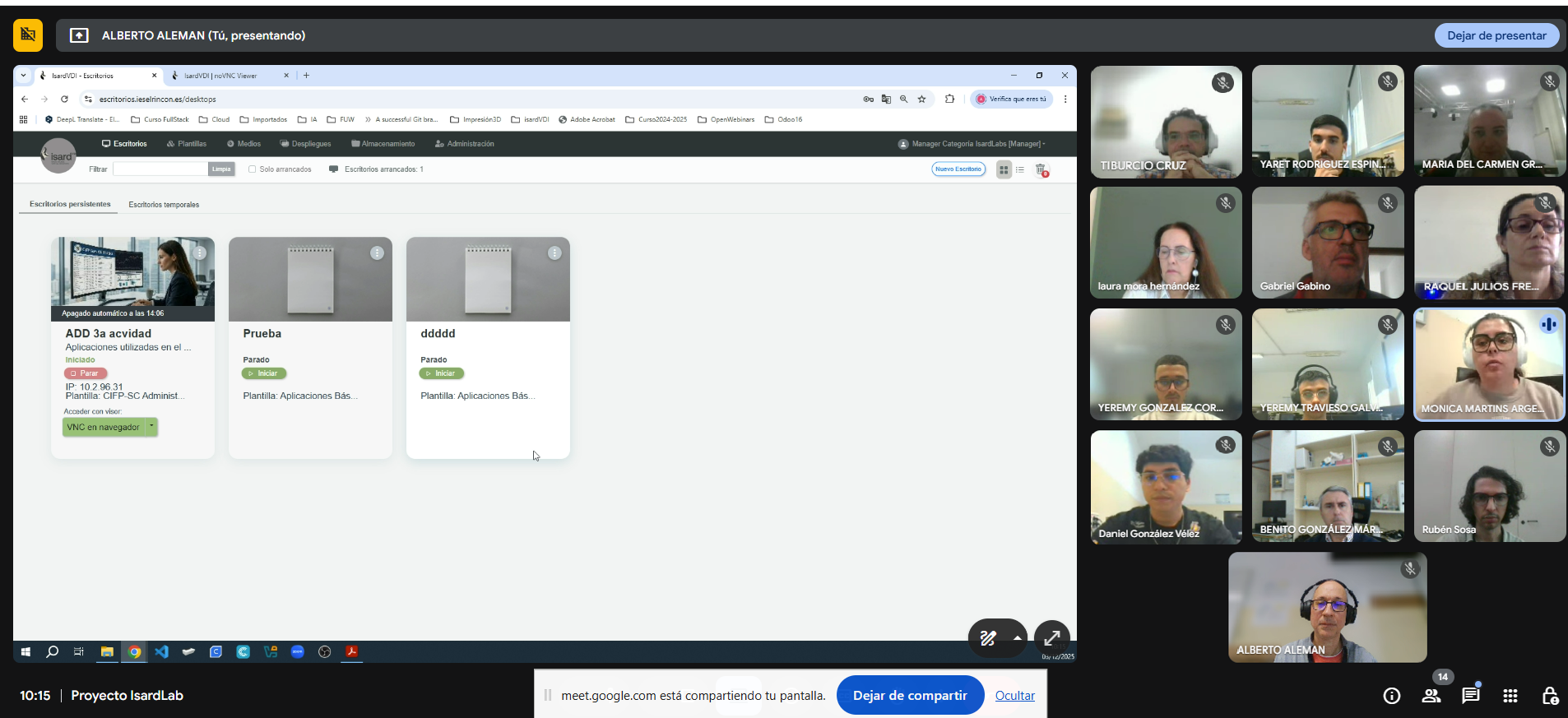Select the grid view toggle

click(1004, 169)
